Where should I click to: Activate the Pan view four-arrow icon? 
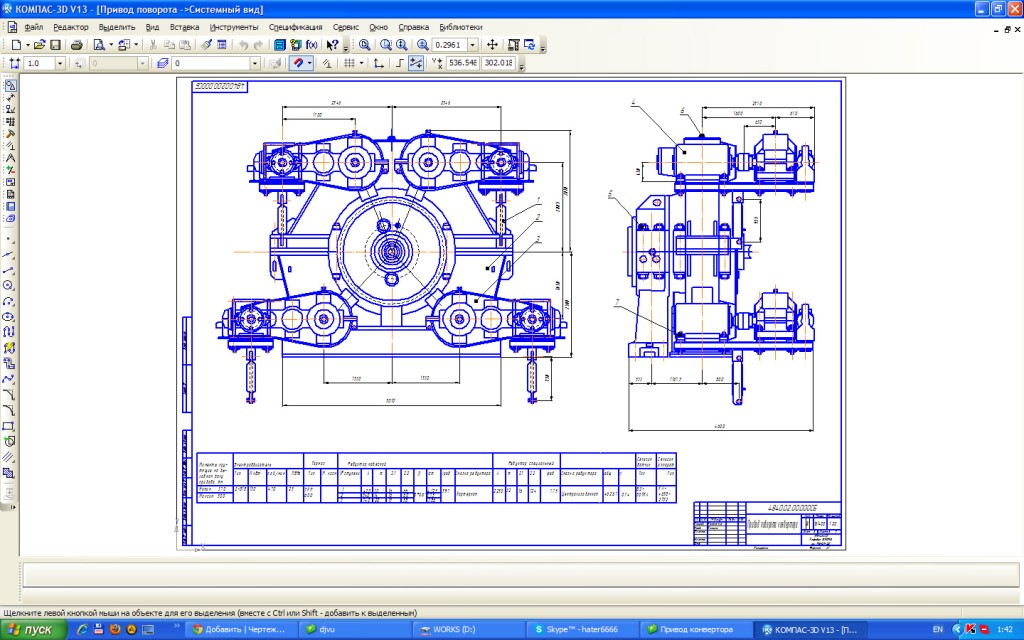coord(492,45)
